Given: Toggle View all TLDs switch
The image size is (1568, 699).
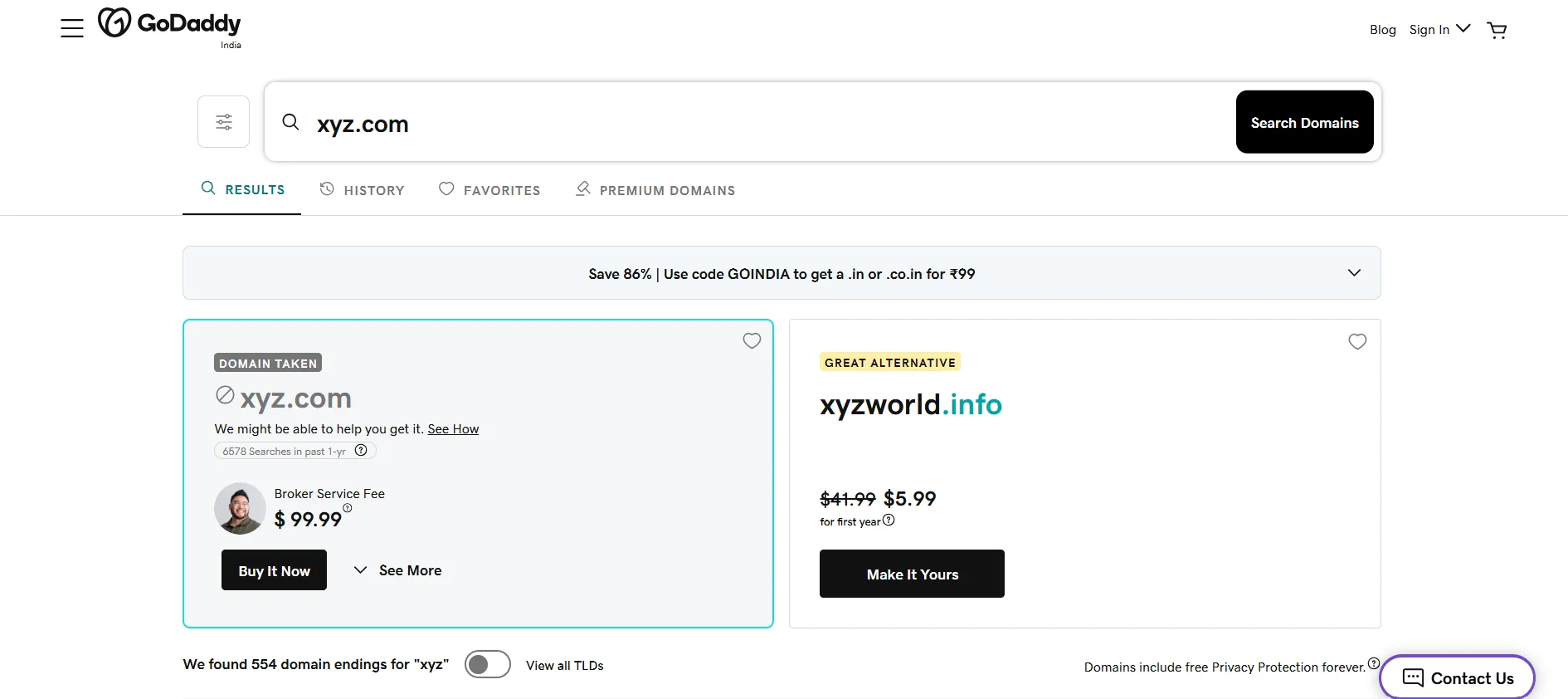Looking at the screenshot, I should pos(488,664).
